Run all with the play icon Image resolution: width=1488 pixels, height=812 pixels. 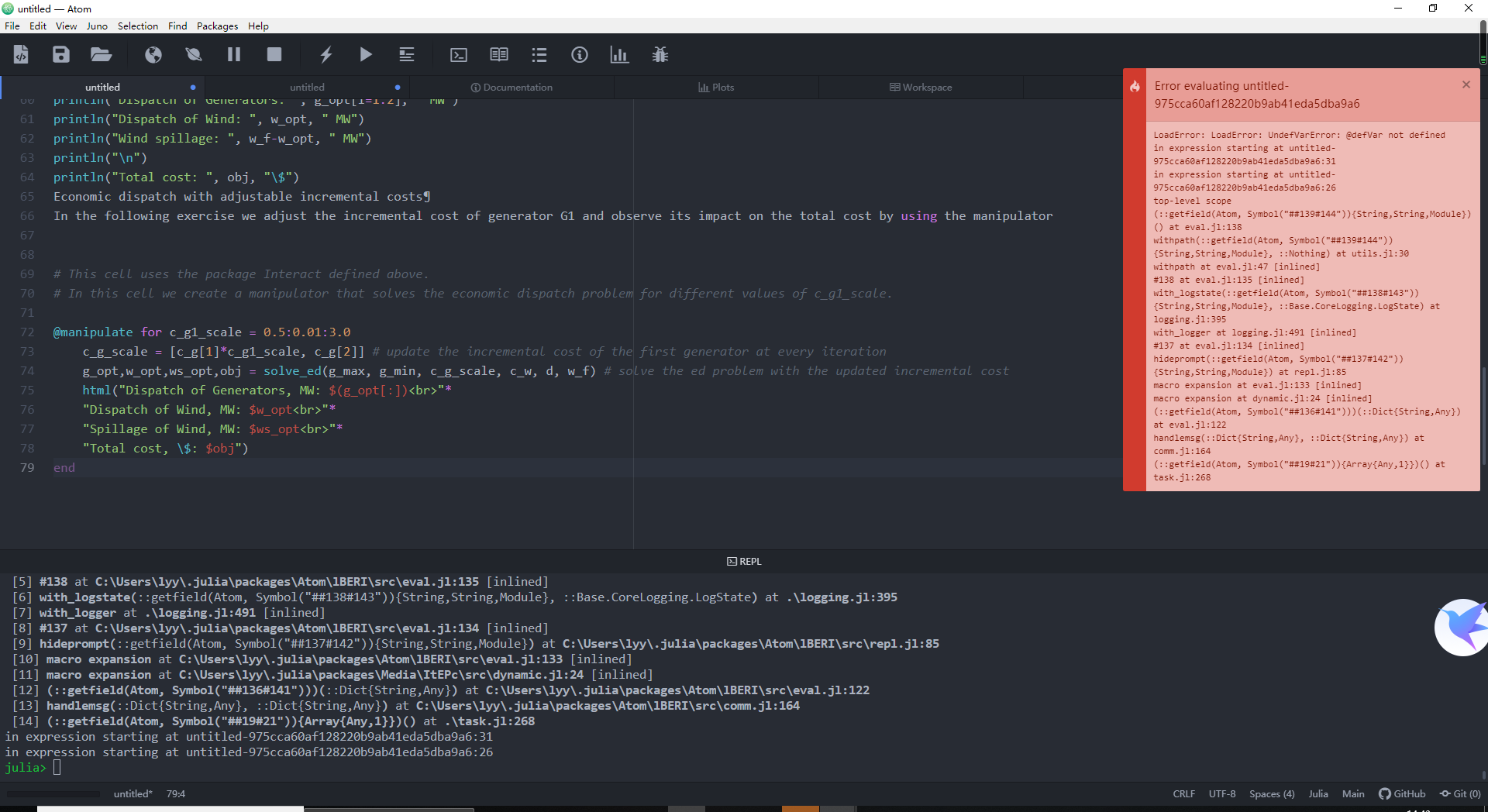pos(366,54)
